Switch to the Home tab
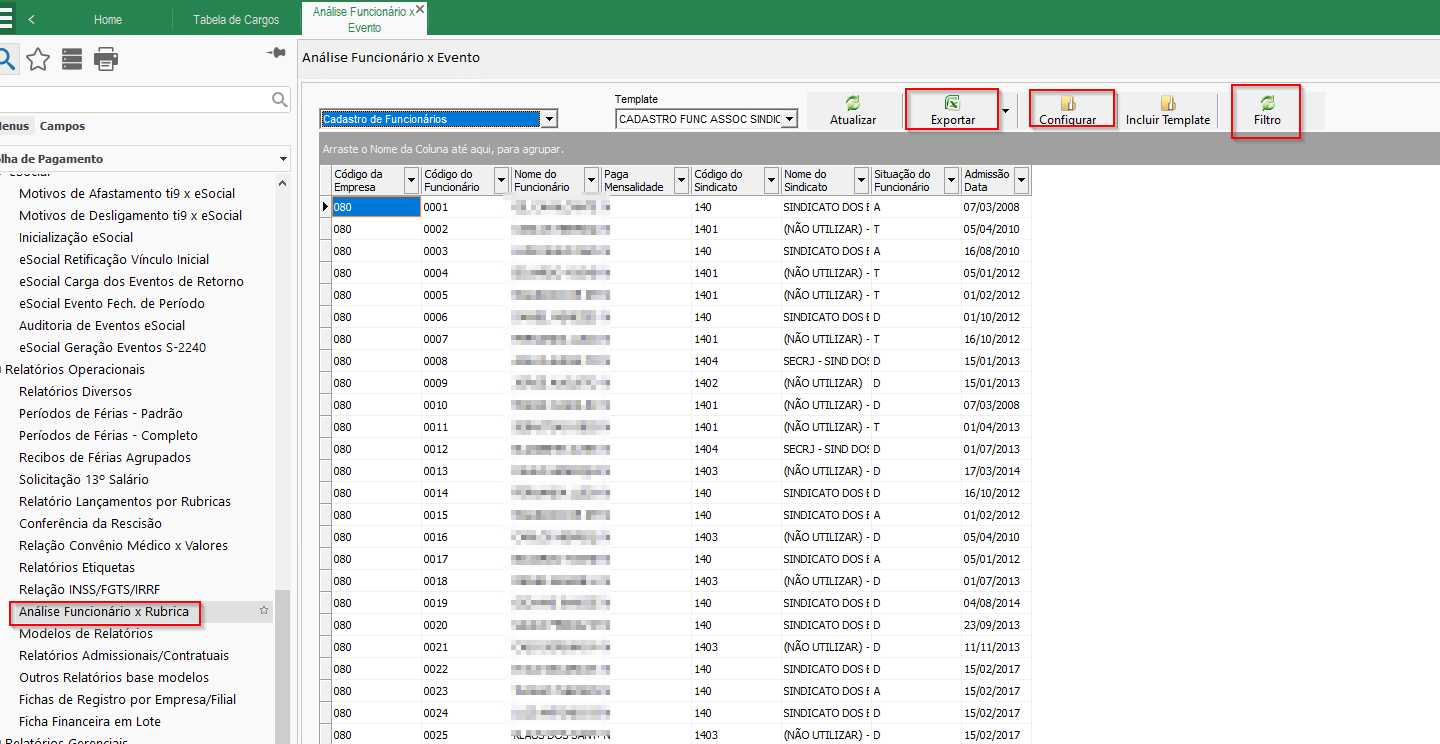The height and width of the screenshot is (744, 1440). point(108,20)
